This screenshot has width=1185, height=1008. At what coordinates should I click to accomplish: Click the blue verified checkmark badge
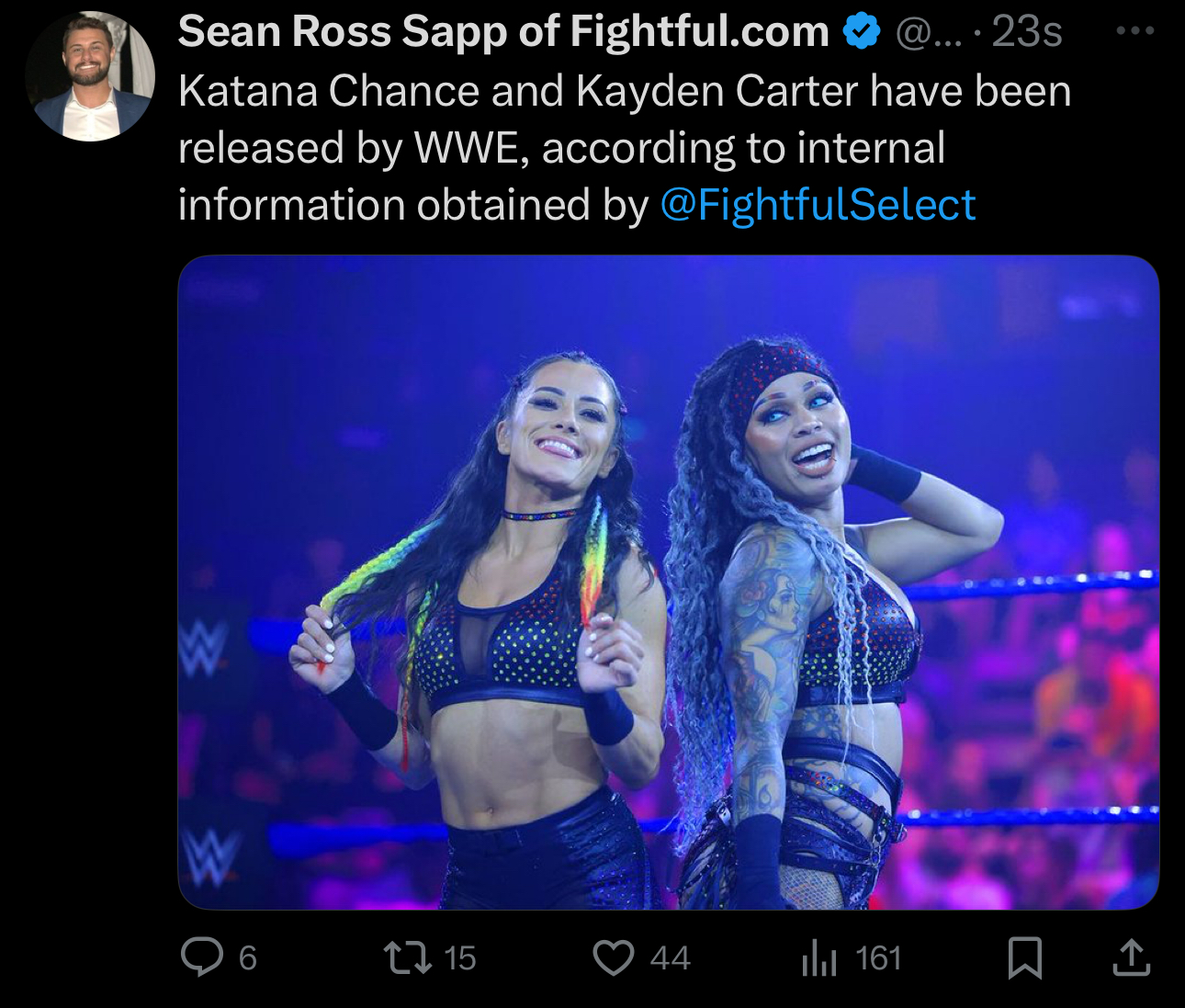point(862,32)
